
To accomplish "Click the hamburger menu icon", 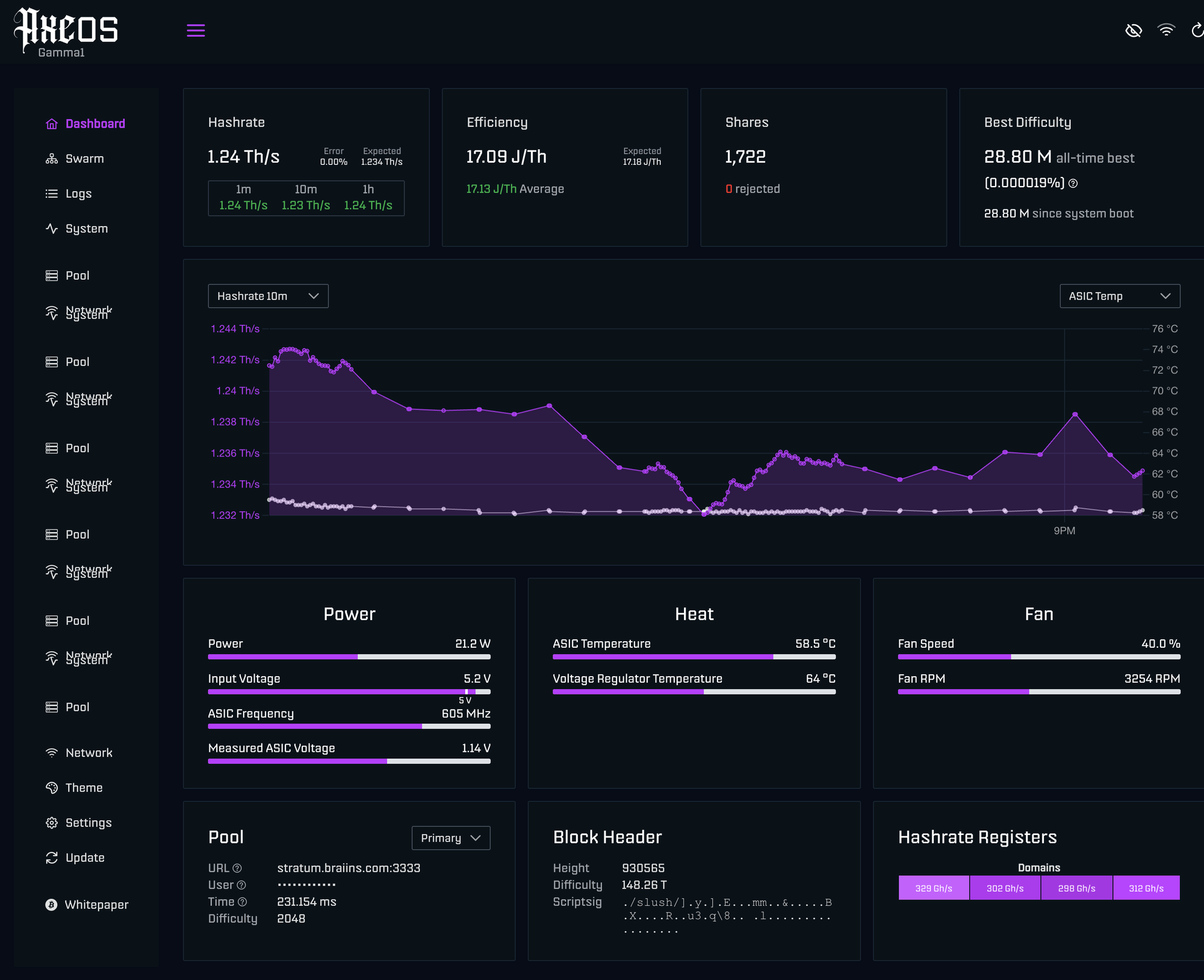I will click(196, 31).
